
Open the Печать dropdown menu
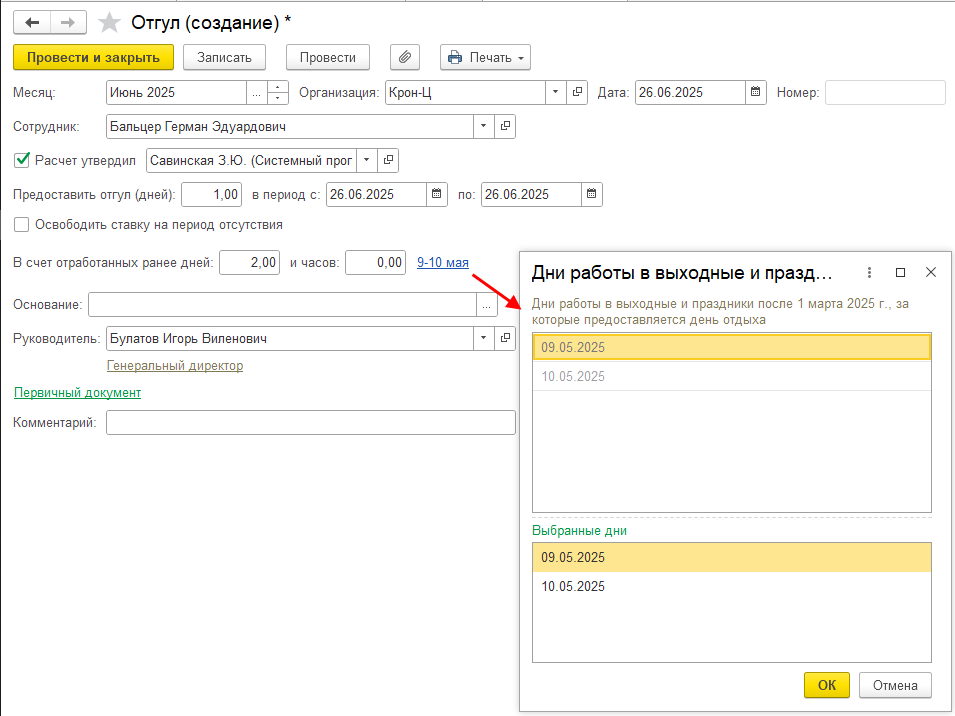(x=486, y=57)
